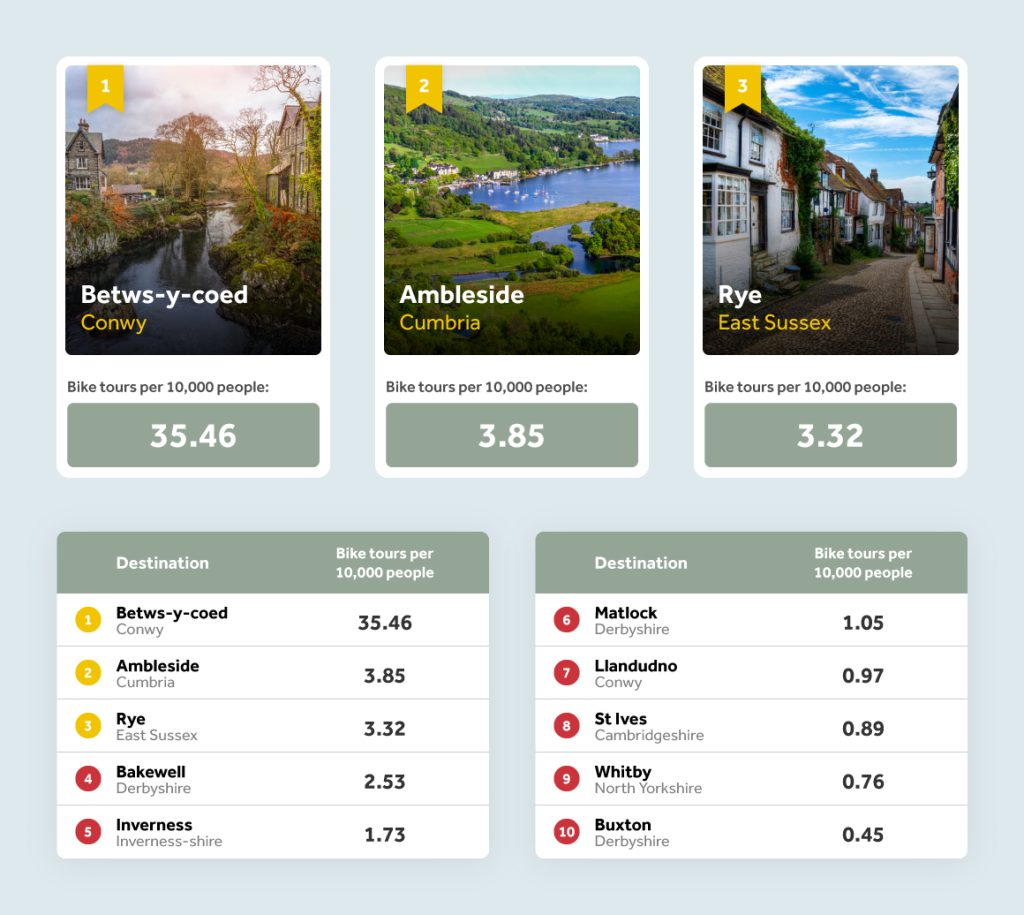Select the red number 4 circle badge
The width and height of the screenshot is (1024, 915).
click(88, 779)
